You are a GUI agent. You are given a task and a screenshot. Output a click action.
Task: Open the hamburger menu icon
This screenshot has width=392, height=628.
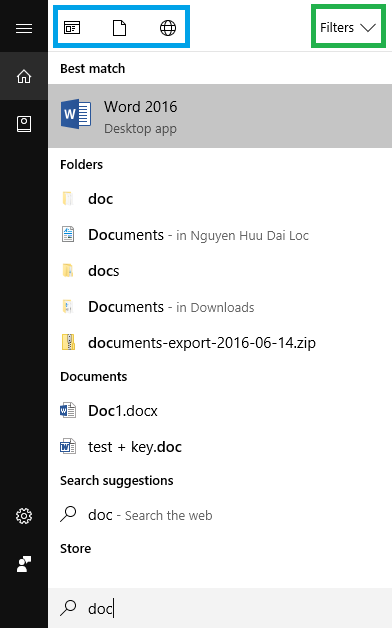coord(24,28)
